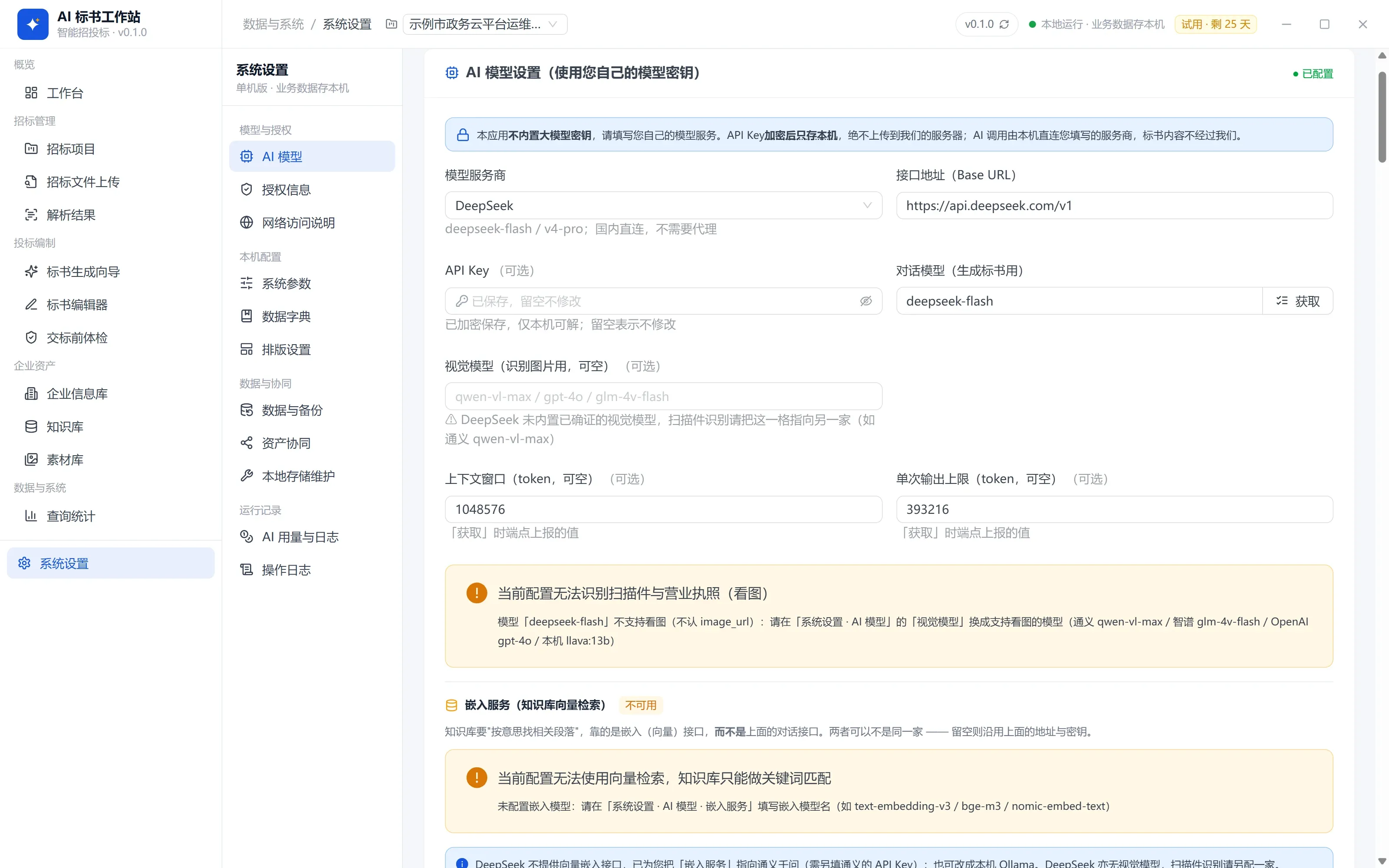Click scrollbar down arrow at bottom

(x=1382, y=861)
